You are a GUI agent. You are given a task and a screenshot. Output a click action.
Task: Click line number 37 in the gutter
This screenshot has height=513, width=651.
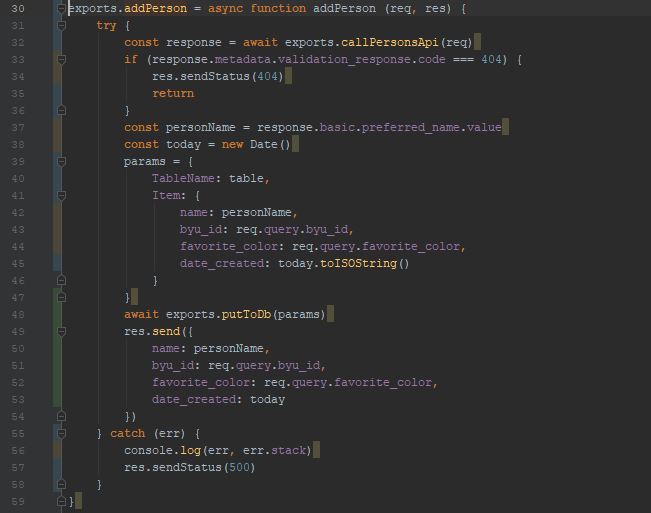point(18,127)
